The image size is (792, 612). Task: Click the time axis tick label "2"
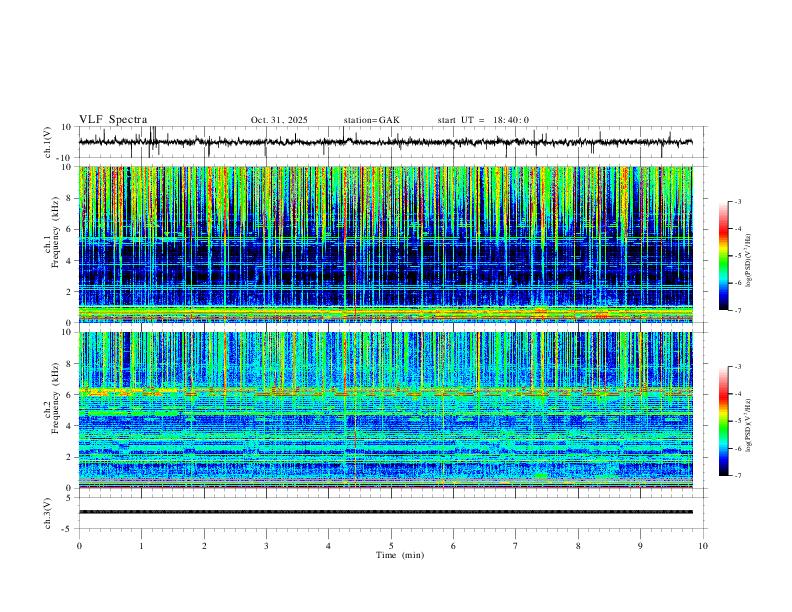pos(204,546)
